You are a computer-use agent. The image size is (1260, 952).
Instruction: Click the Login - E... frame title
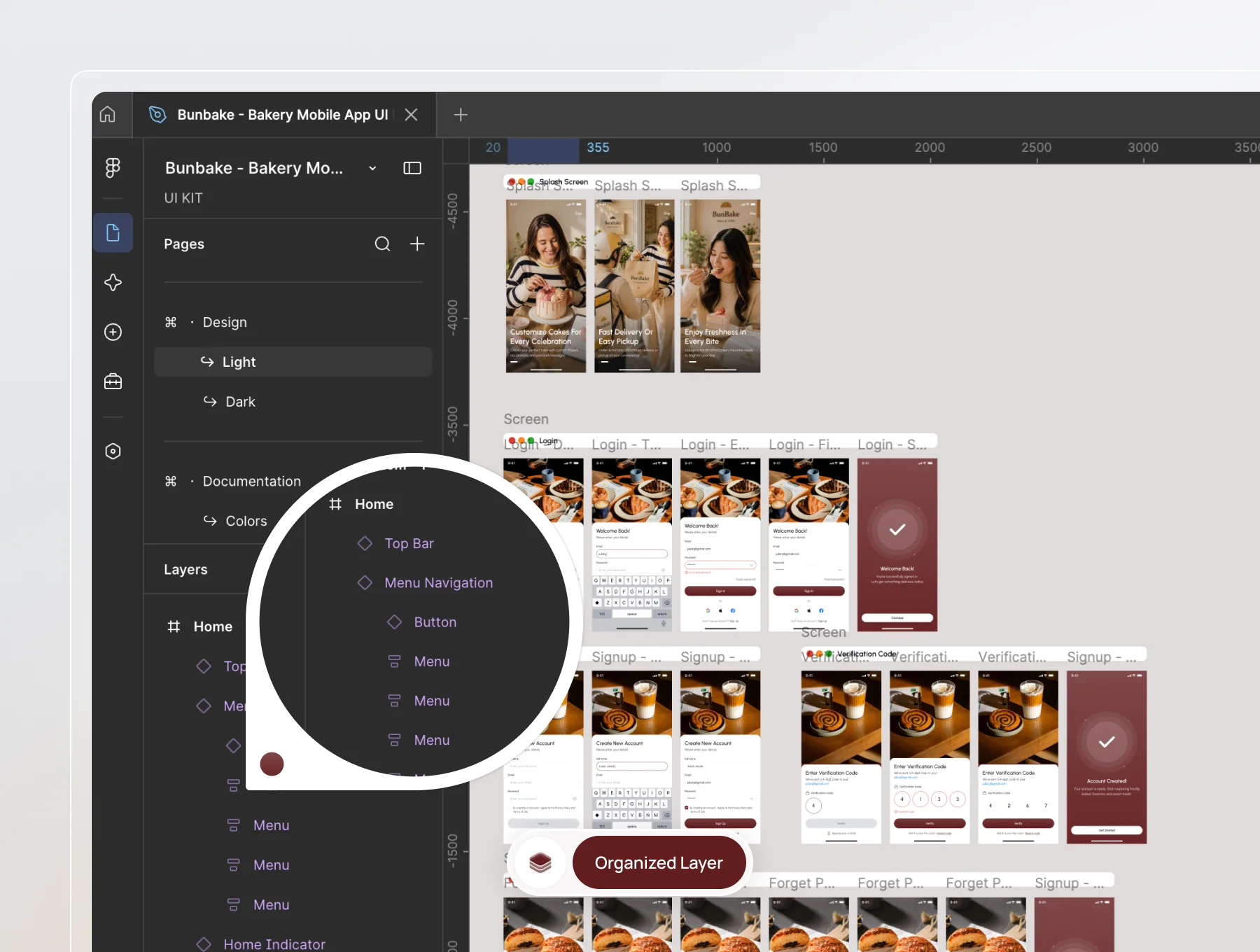[x=715, y=444]
